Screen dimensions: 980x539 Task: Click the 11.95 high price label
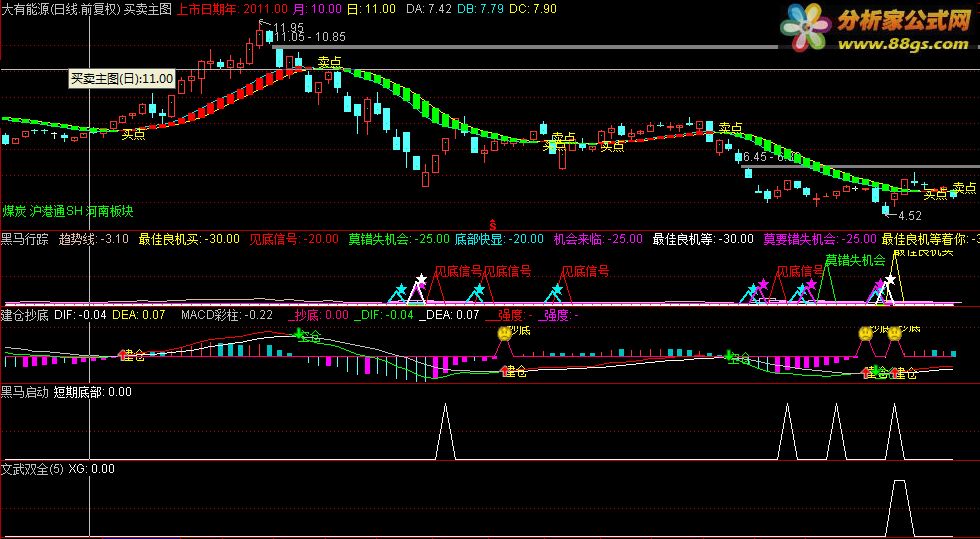[288, 27]
